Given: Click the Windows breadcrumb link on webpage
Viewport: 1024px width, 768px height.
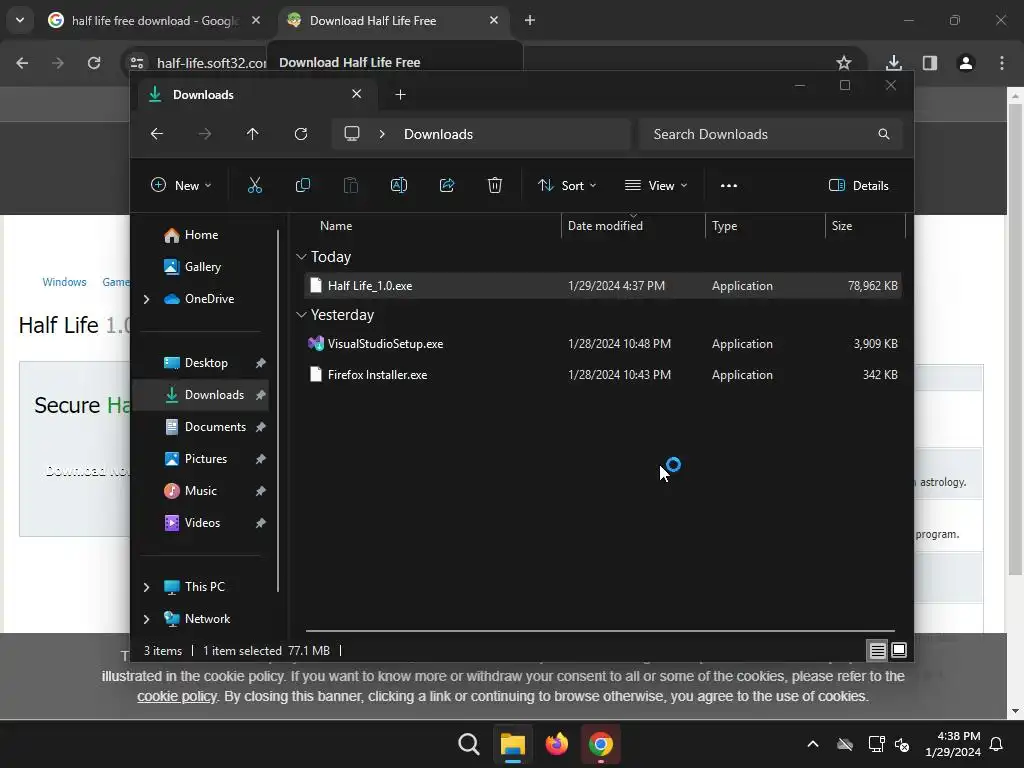Looking at the screenshot, I should (64, 282).
